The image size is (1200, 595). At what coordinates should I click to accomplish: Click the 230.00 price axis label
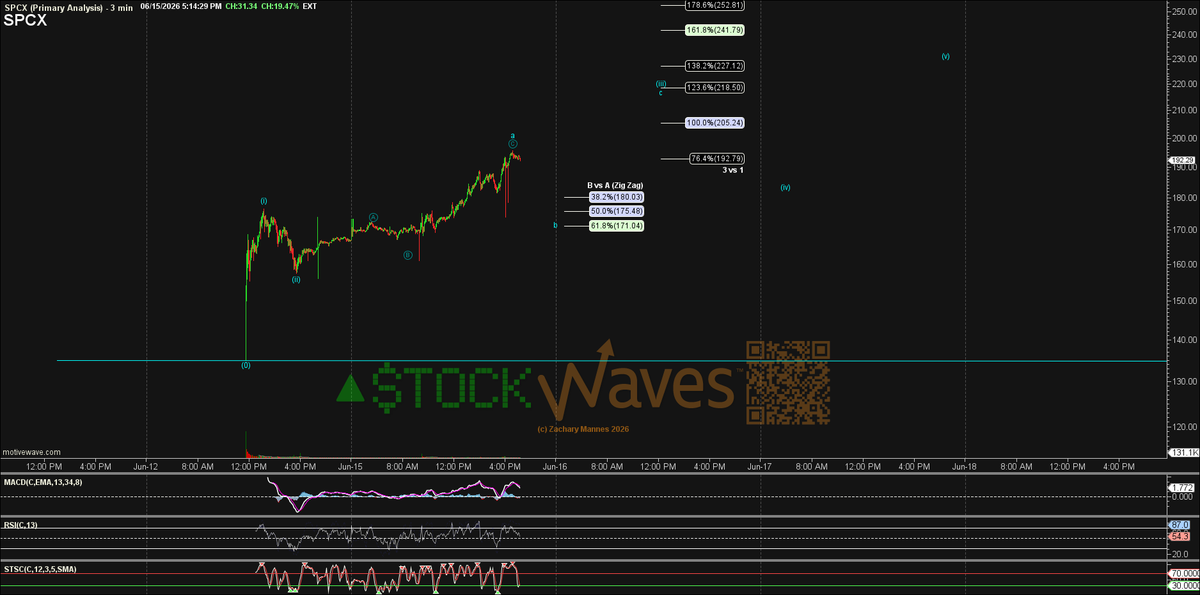coord(1183,59)
